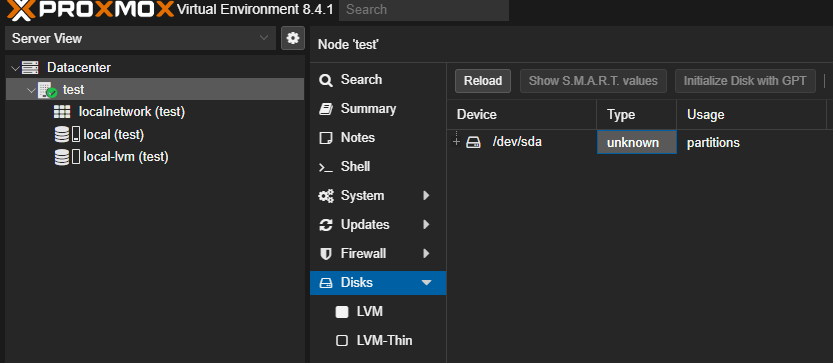Select the Datacenter tree label
This screenshot has height=363, width=833.
click(x=79, y=68)
